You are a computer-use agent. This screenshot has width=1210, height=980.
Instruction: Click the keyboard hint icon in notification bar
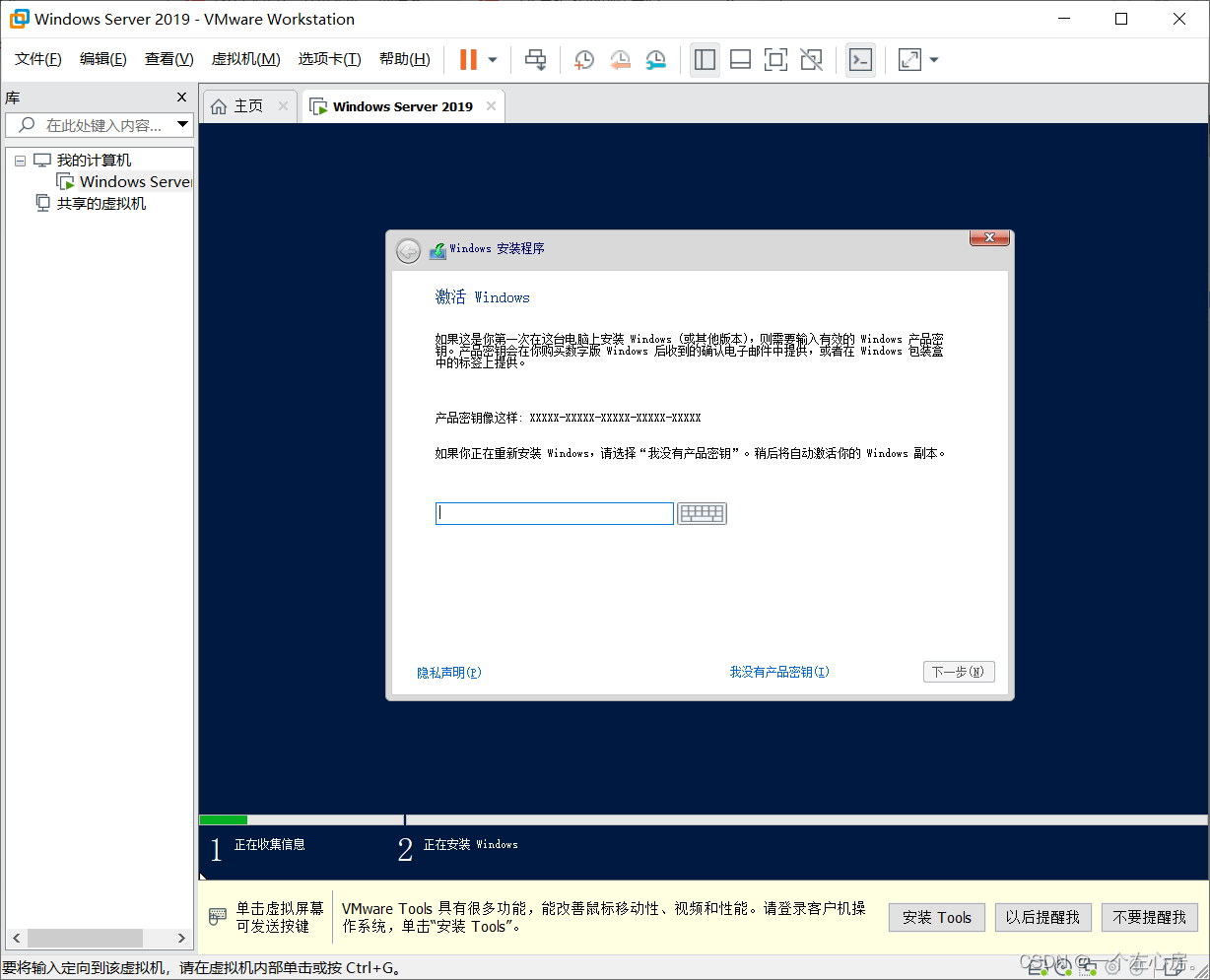pos(218,917)
